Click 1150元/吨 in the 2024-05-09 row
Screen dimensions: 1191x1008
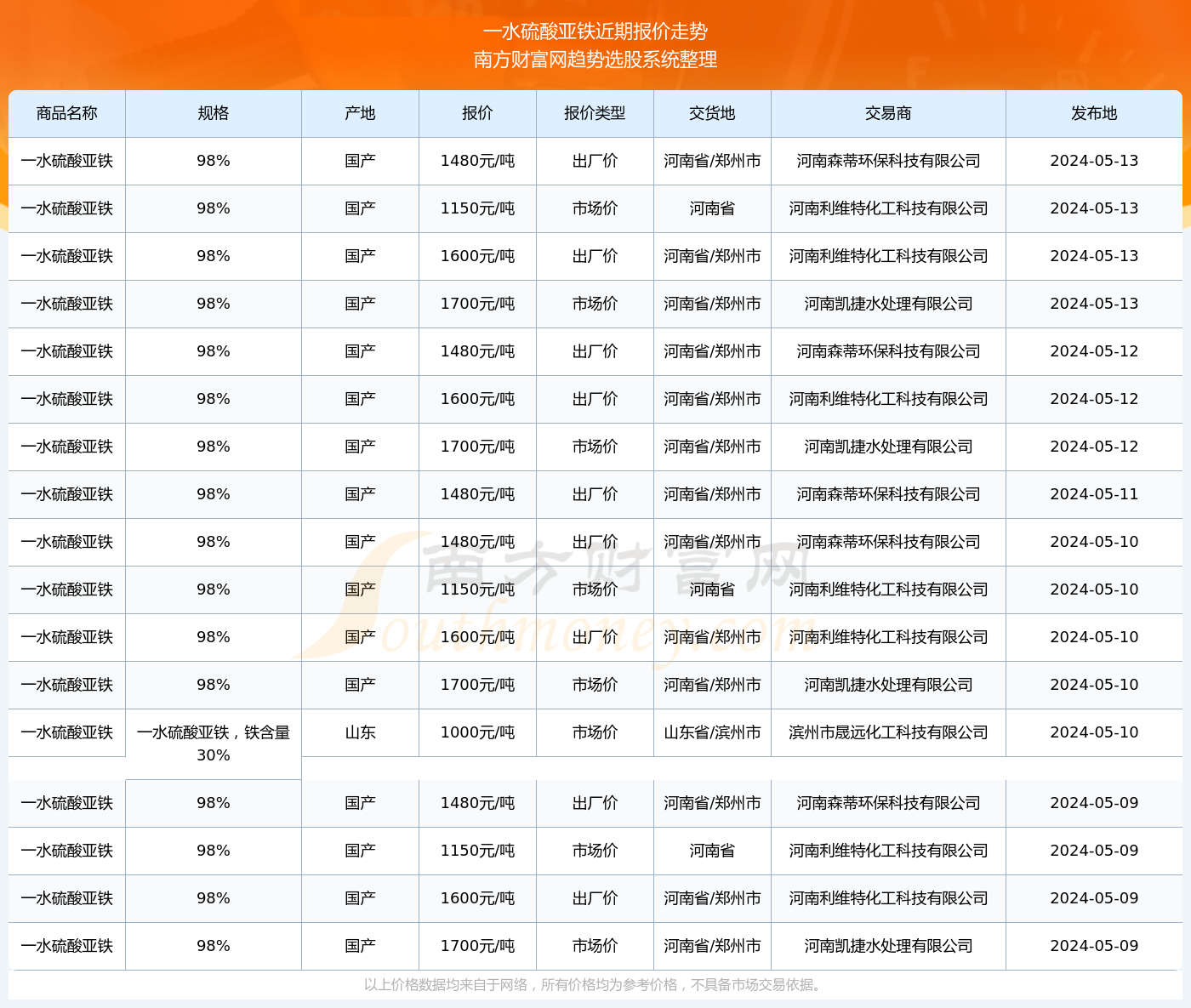point(477,851)
